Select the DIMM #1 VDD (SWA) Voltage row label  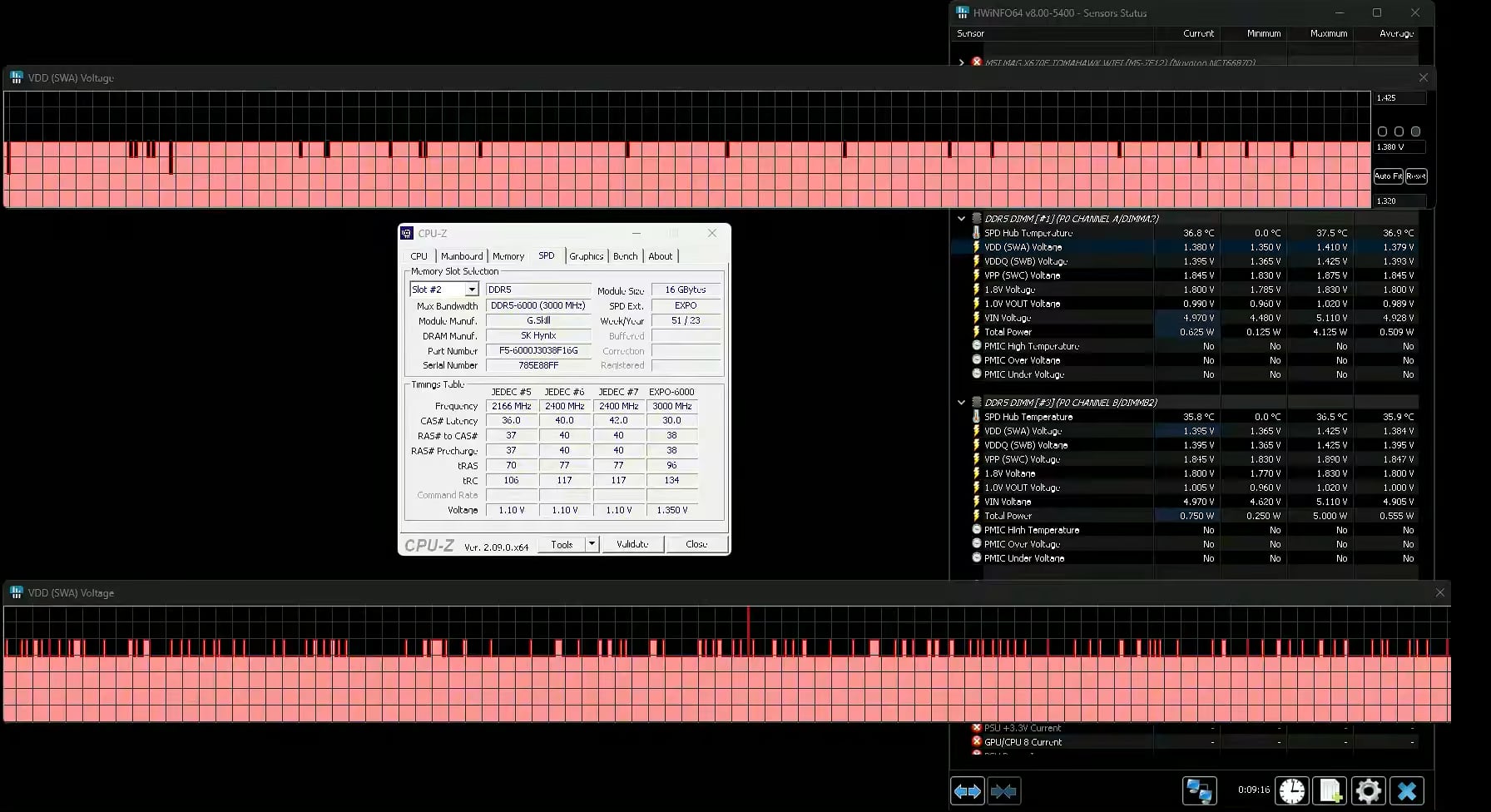[1023, 247]
